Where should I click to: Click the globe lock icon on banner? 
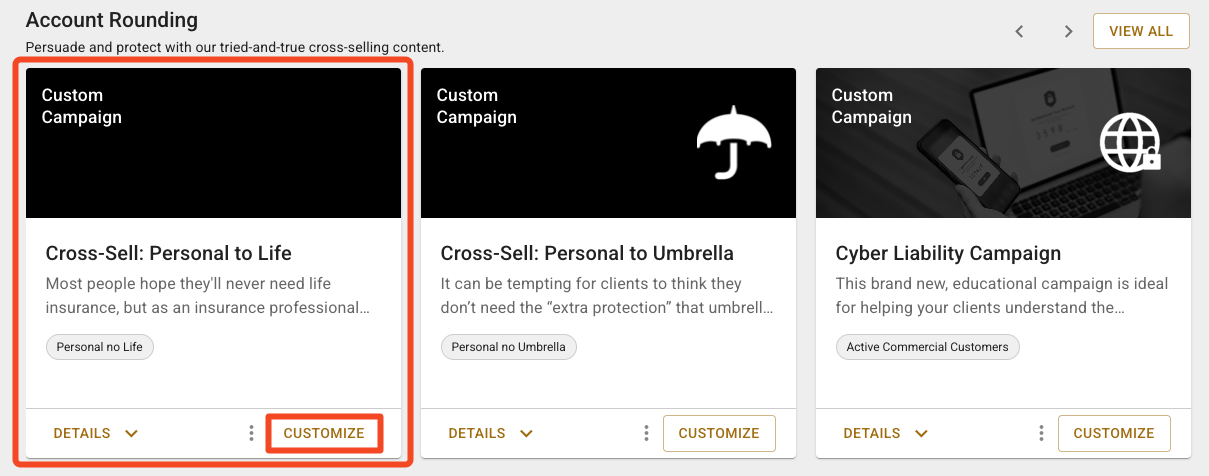coord(1129,142)
